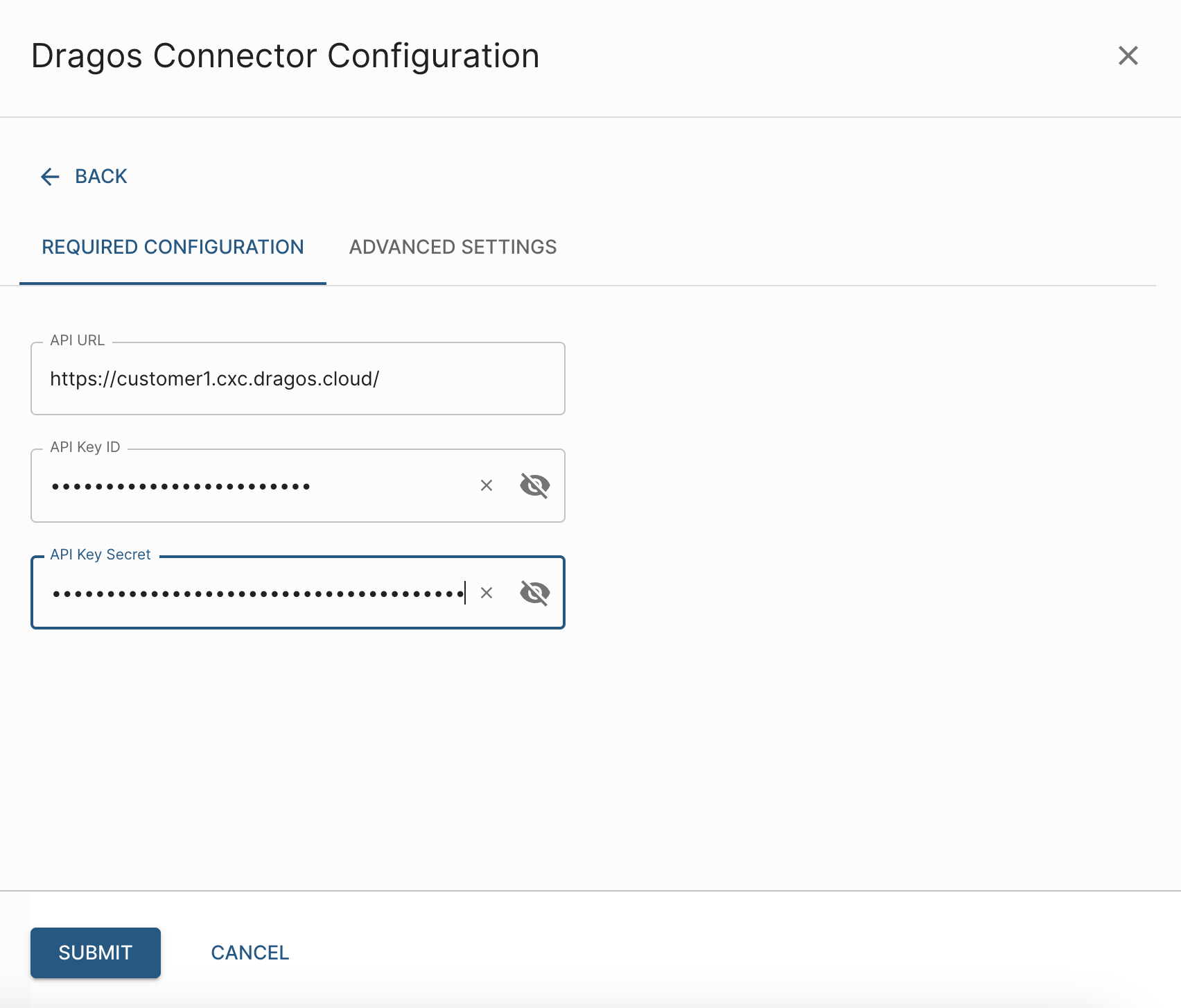Click the Dragos Connector Configuration title

coord(285,56)
